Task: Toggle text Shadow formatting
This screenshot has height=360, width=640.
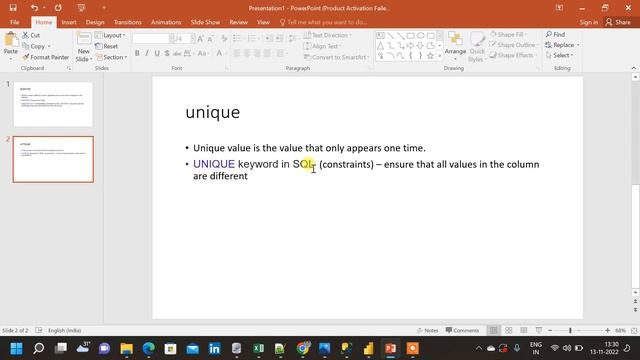Action: tap(167, 53)
